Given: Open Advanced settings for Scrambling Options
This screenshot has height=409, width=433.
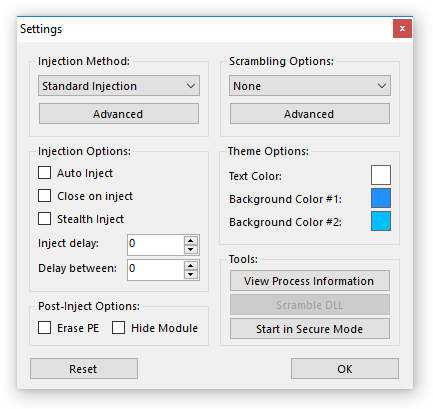Looking at the screenshot, I should [x=310, y=114].
